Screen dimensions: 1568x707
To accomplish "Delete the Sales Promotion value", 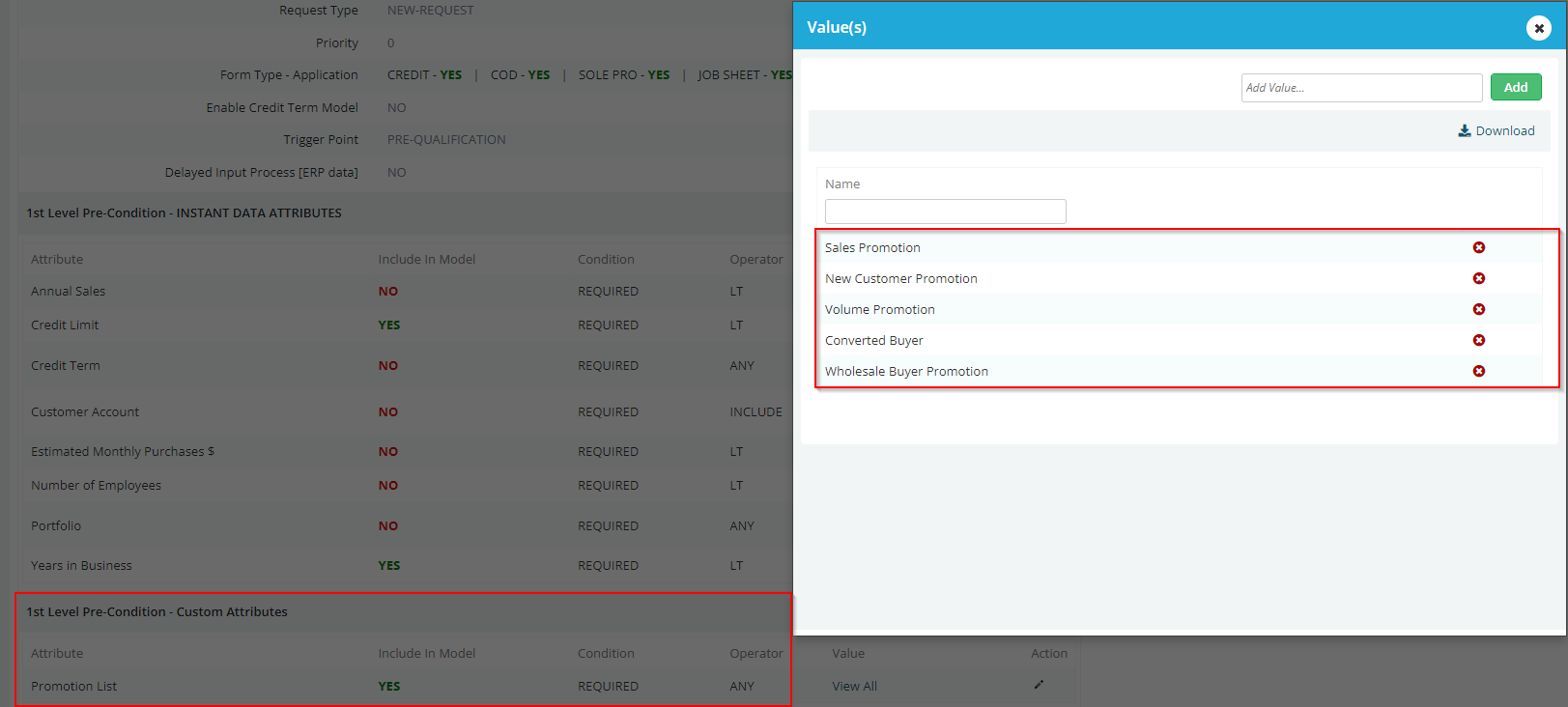I will 1478,247.
